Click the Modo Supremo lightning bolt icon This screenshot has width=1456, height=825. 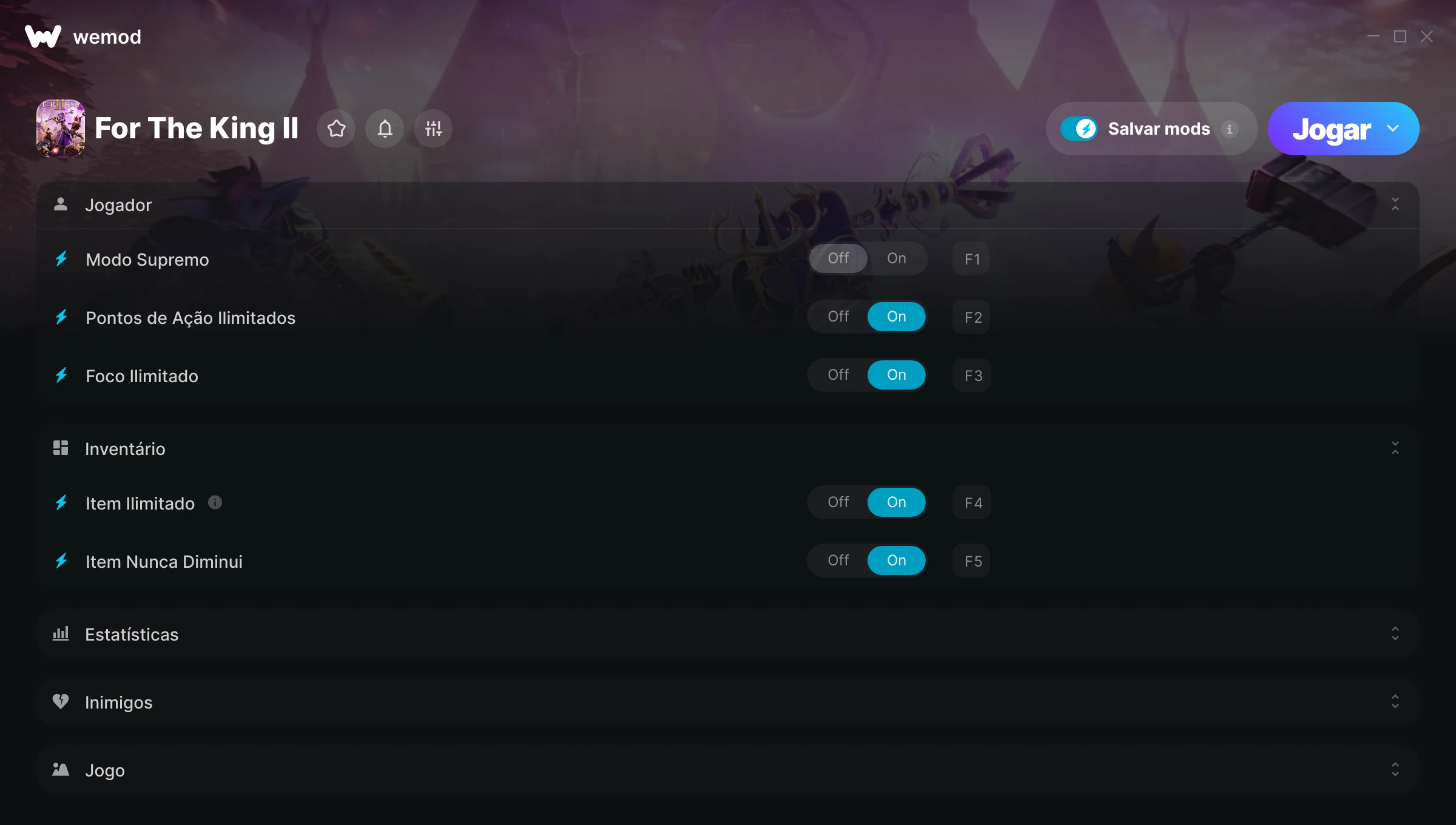click(61, 259)
